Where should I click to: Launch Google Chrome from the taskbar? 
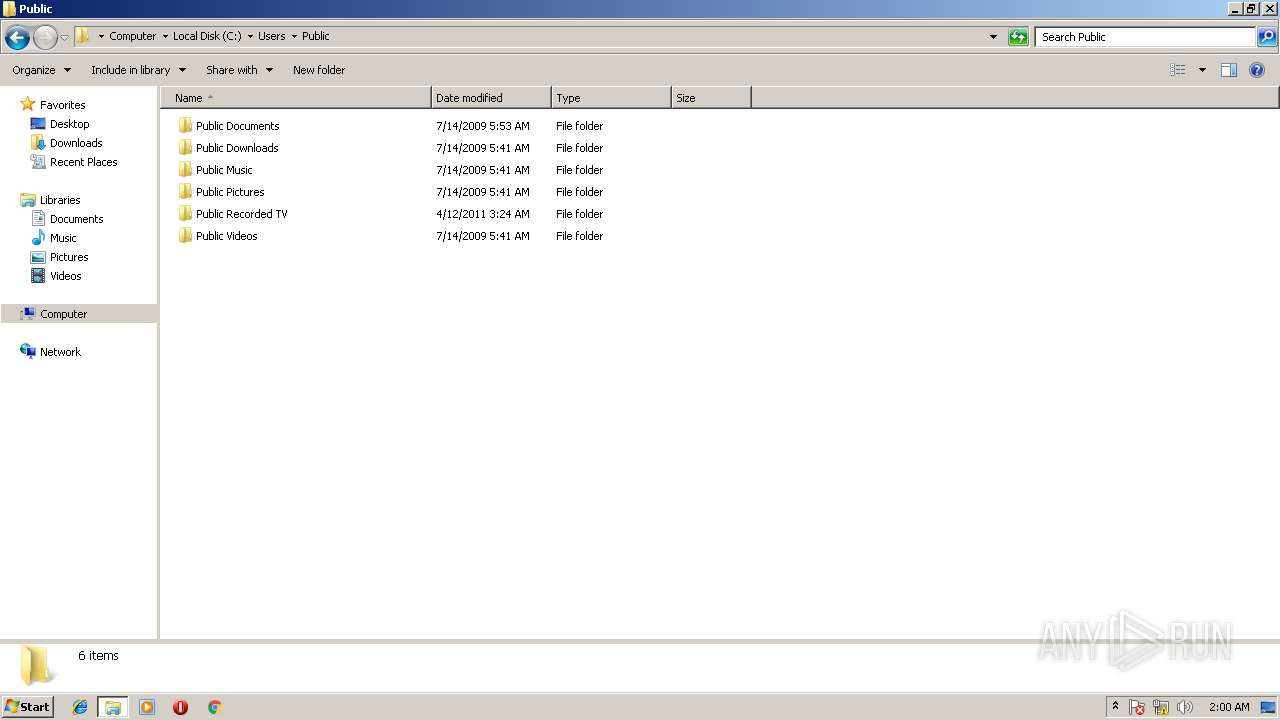coord(214,707)
